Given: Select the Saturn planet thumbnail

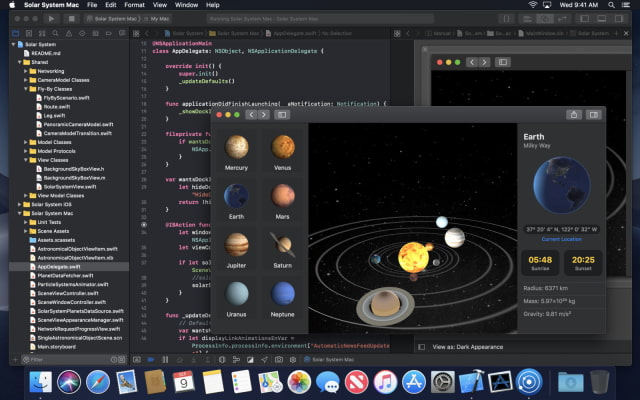Looking at the screenshot, I should (284, 244).
